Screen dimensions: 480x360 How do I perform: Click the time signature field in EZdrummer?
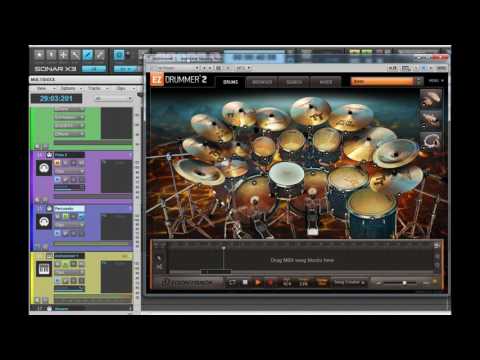pyautogui.click(x=287, y=283)
